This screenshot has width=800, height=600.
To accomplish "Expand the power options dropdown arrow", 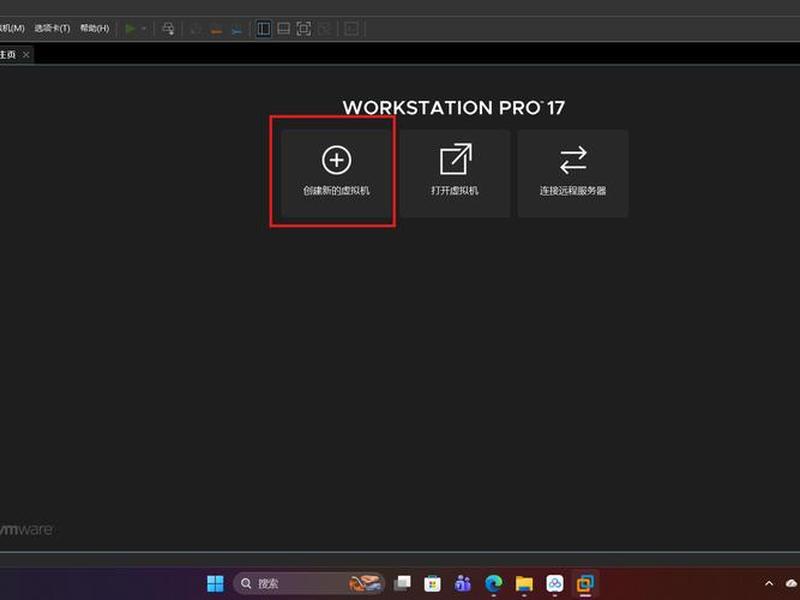I will pyautogui.click(x=144, y=29).
